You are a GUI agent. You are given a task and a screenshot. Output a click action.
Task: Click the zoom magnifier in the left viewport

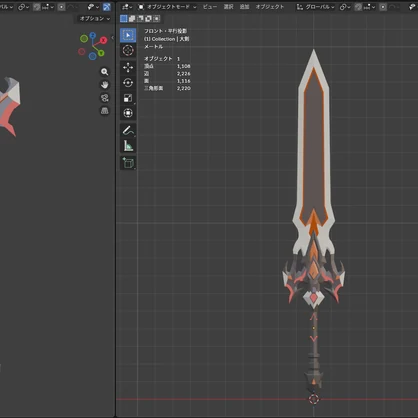pyautogui.click(x=105, y=72)
